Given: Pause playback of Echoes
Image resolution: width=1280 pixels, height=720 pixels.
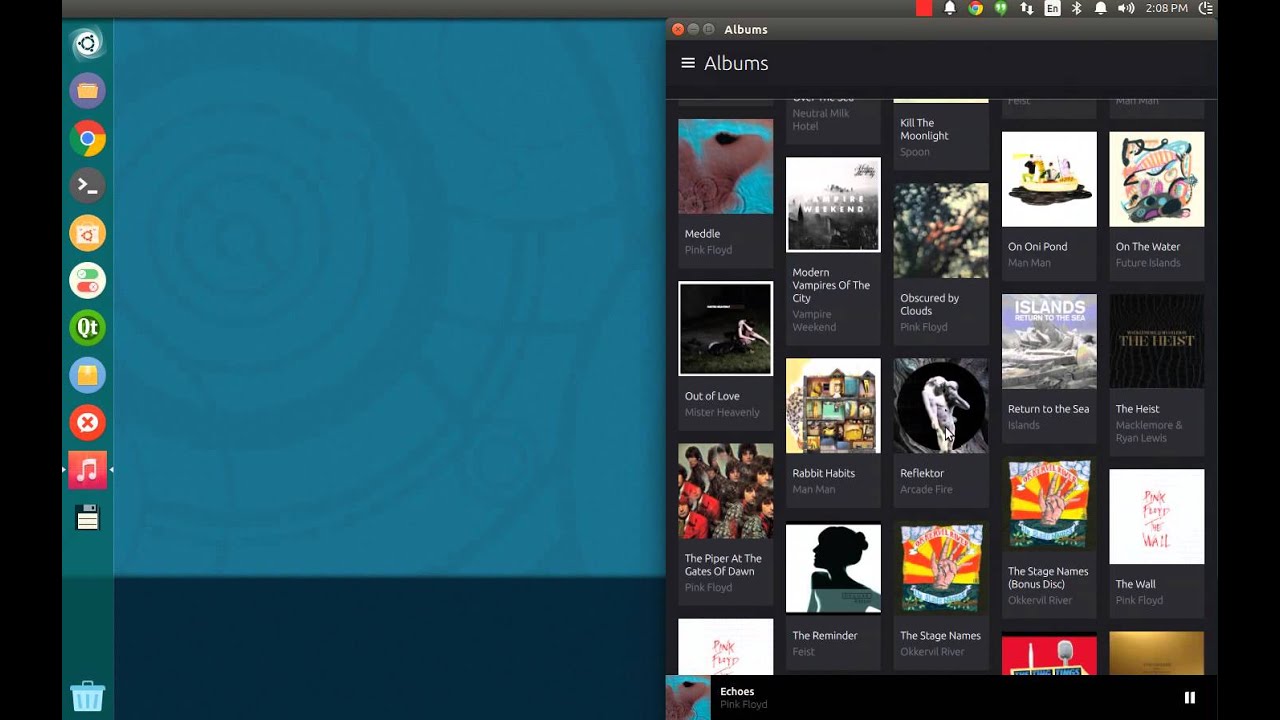Looking at the screenshot, I should (1190, 697).
